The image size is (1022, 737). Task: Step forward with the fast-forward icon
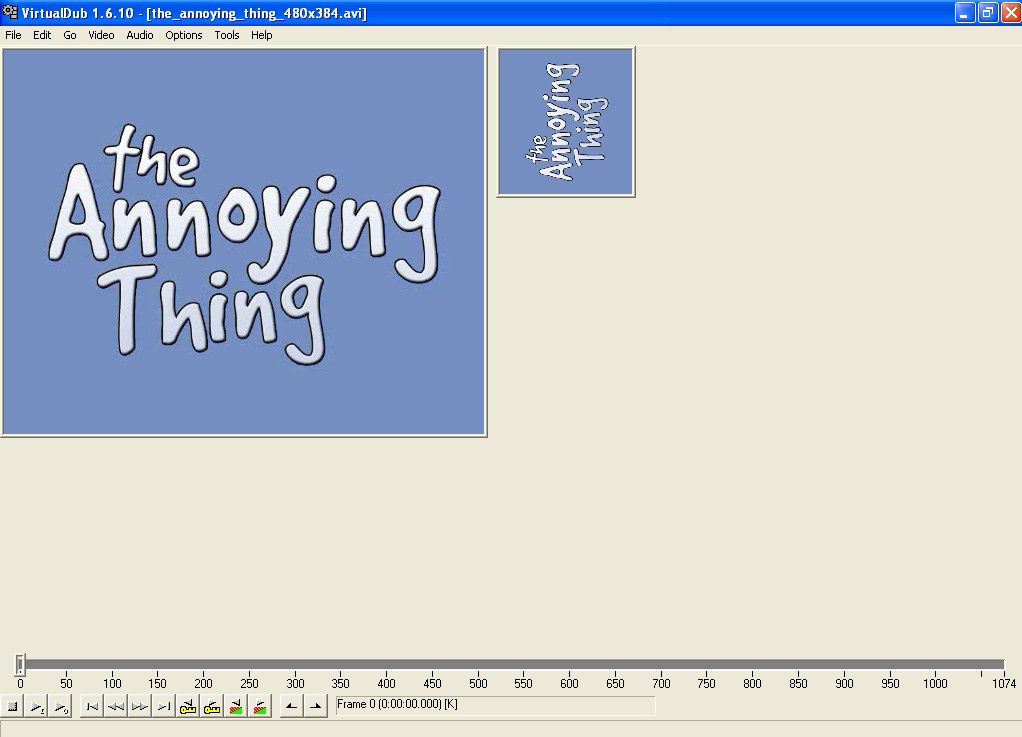pos(139,706)
